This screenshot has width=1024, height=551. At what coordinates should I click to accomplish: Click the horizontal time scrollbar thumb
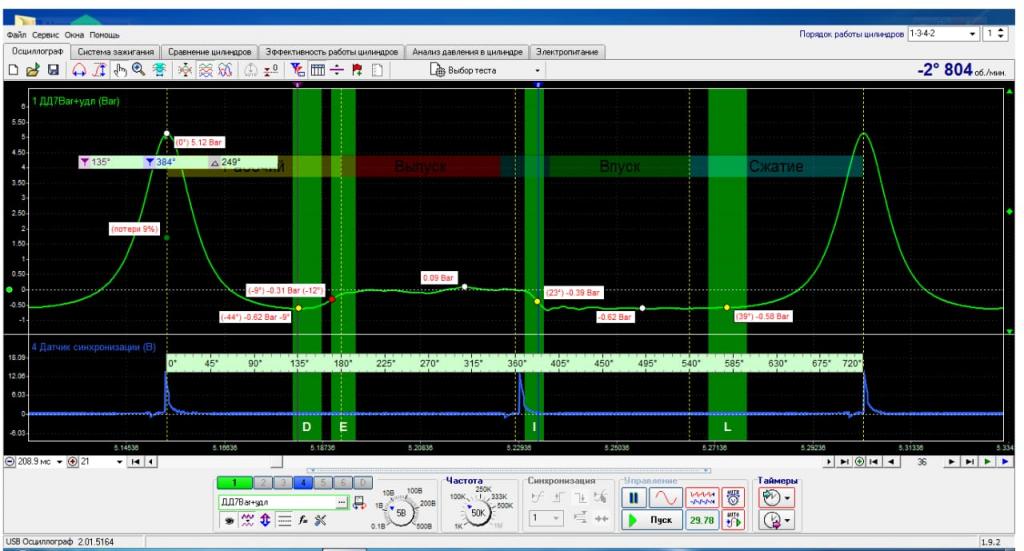277,462
